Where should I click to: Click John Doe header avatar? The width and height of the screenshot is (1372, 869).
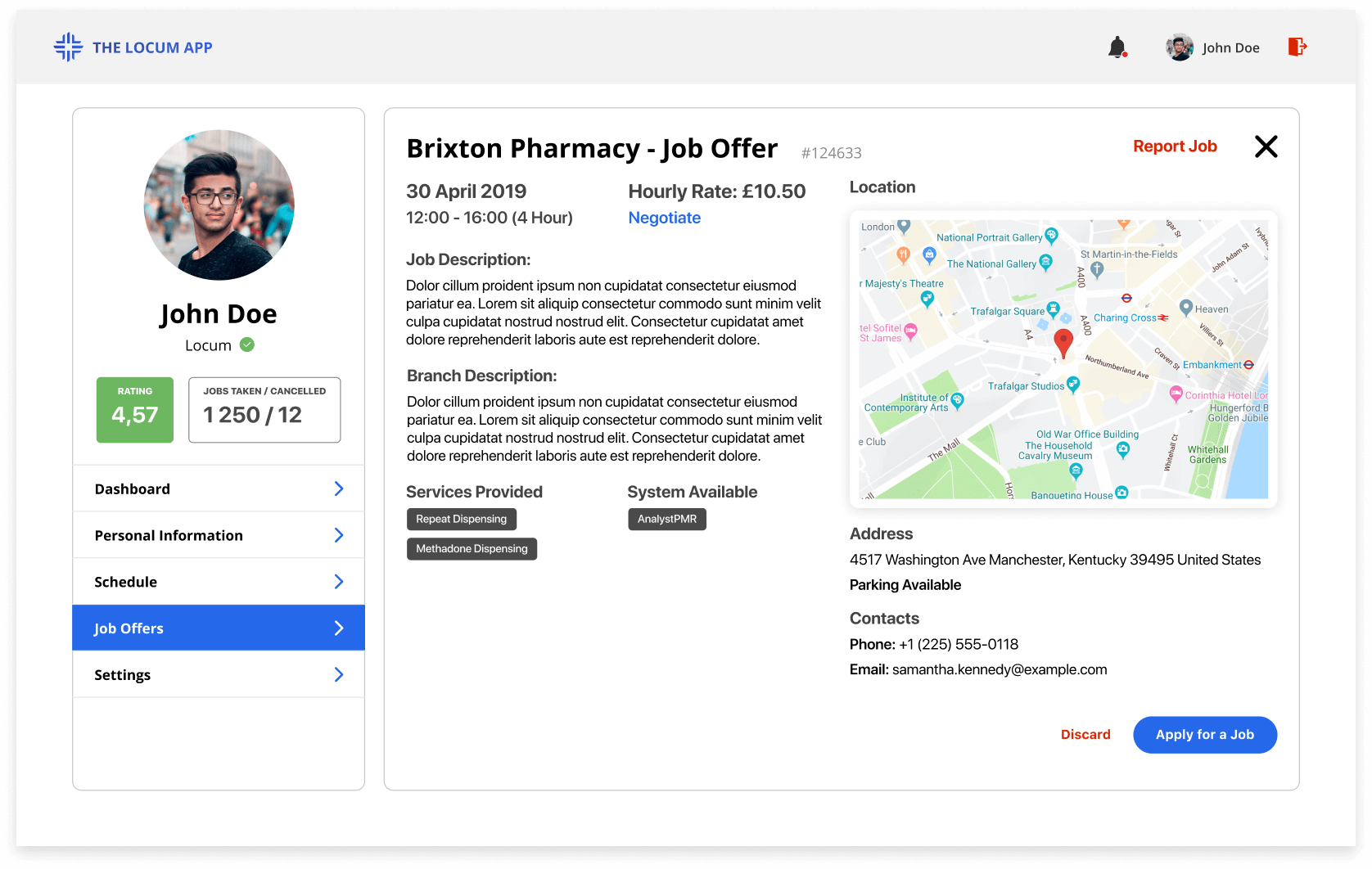click(1180, 47)
